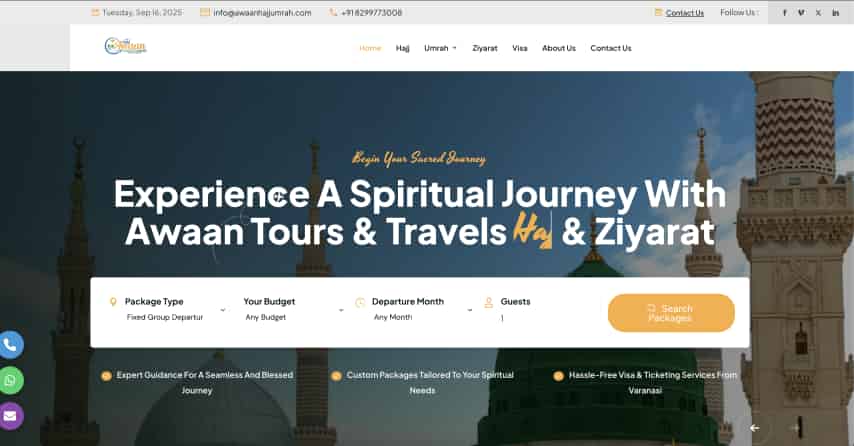Click the purple email floating icon

click(10, 417)
